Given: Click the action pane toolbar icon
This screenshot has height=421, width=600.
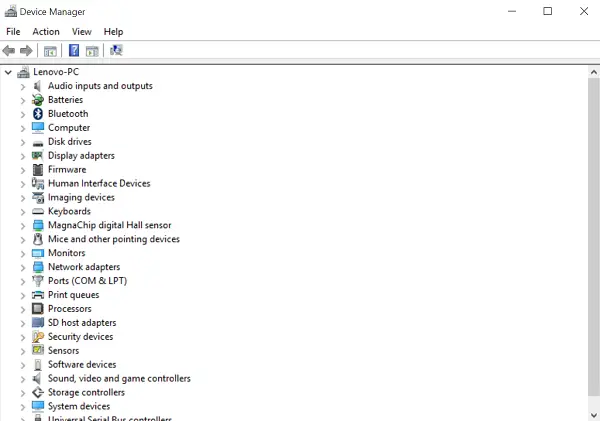Looking at the screenshot, I should 92,51.
